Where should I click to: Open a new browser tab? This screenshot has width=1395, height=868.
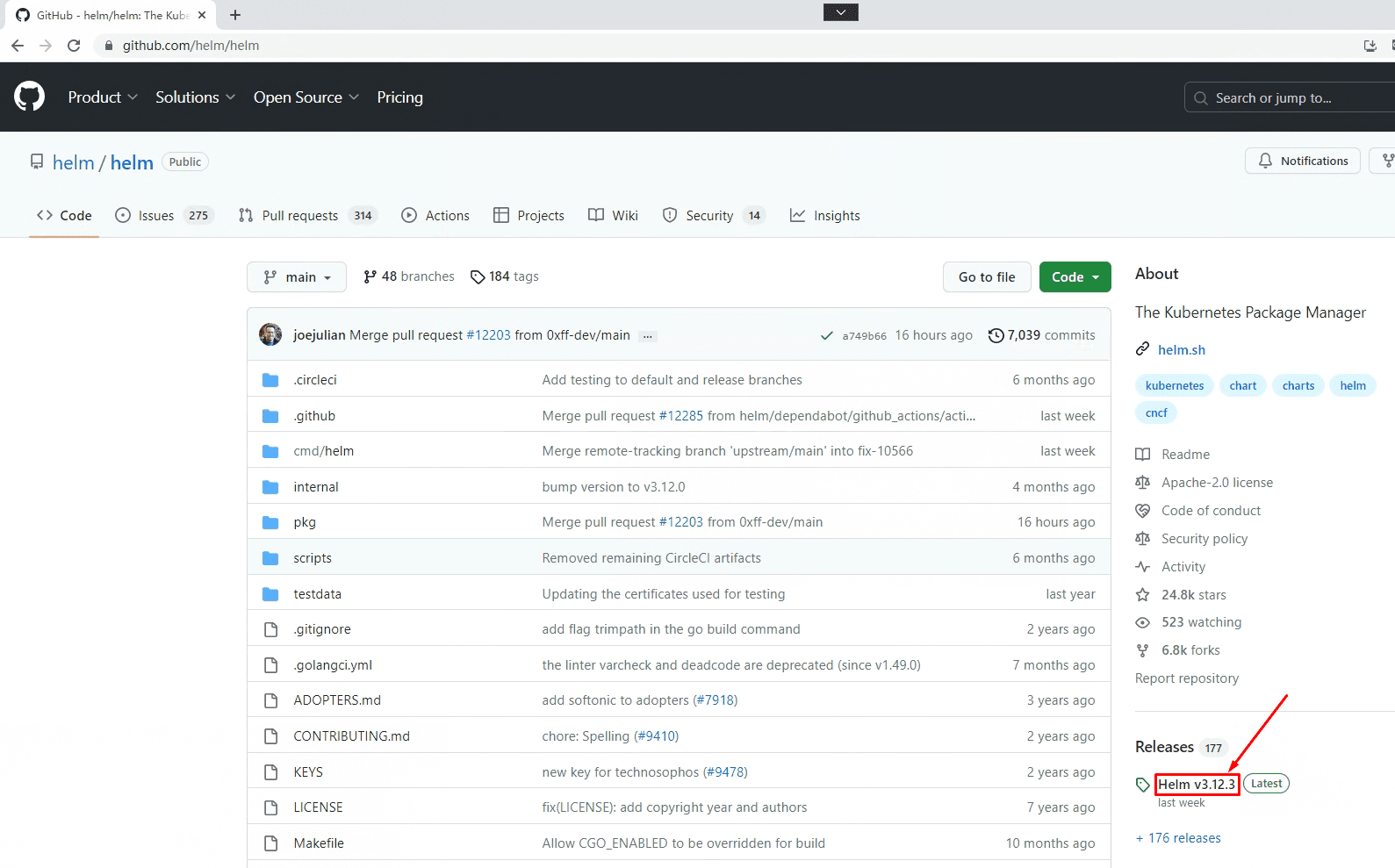[235, 15]
